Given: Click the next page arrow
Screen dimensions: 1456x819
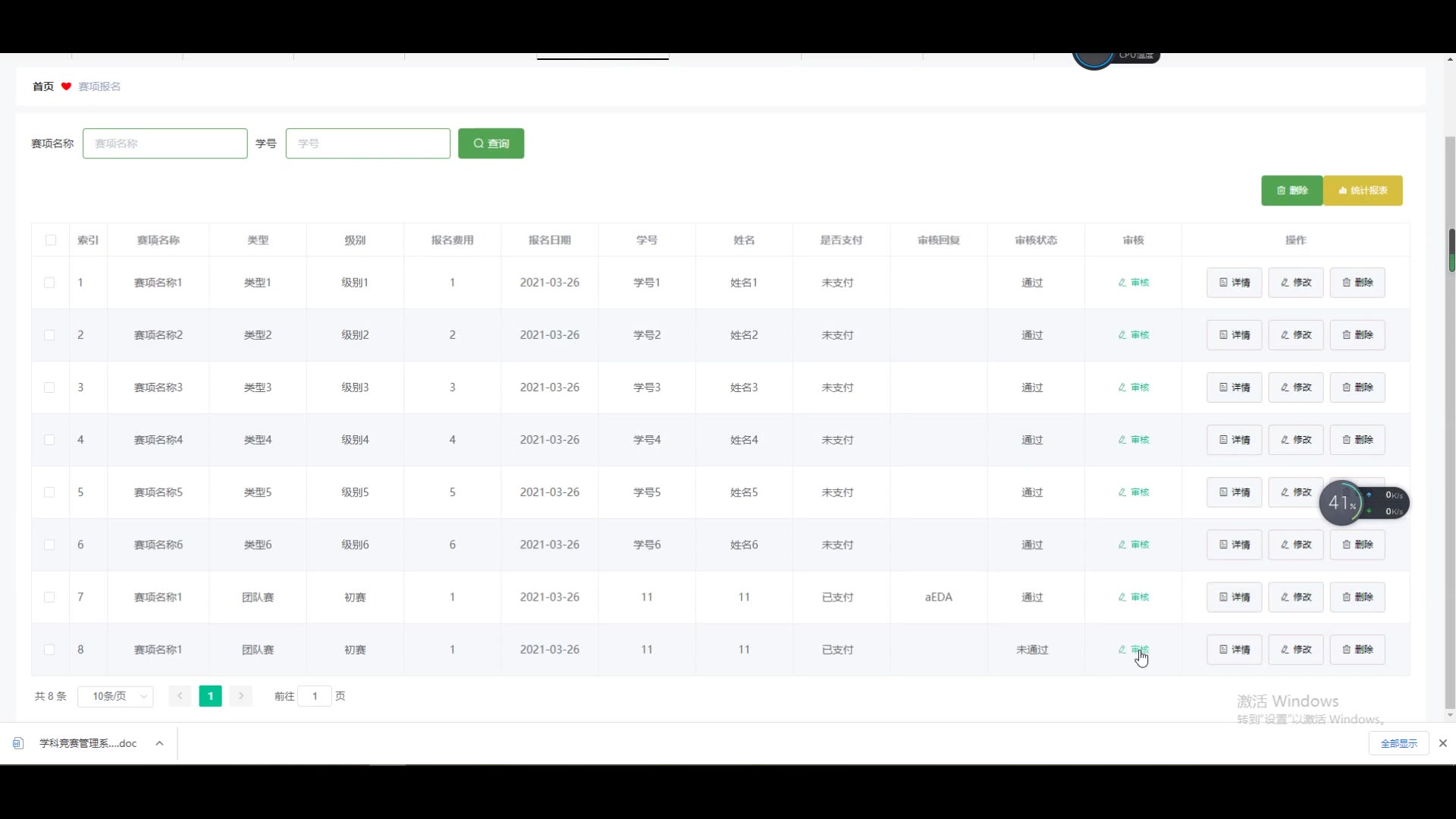Looking at the screenshot, I should click(x=241, y=696).
